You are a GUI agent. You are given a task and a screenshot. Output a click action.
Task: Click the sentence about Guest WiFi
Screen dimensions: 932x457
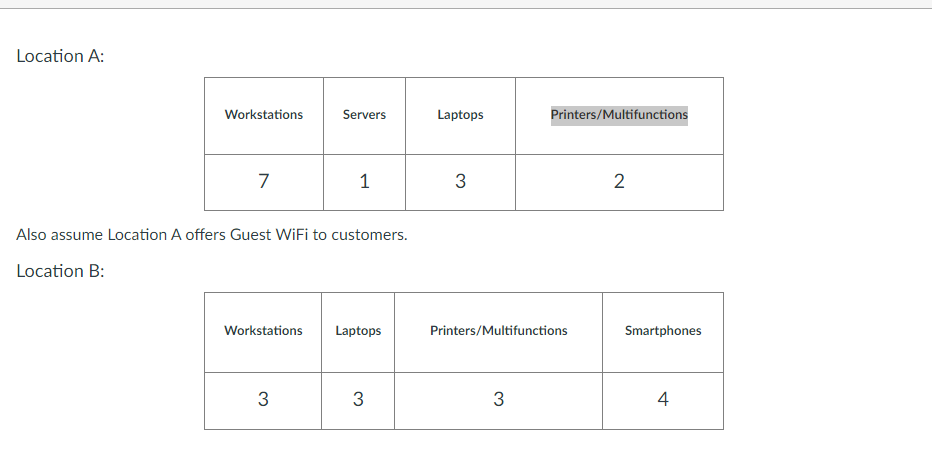(212, 235)
